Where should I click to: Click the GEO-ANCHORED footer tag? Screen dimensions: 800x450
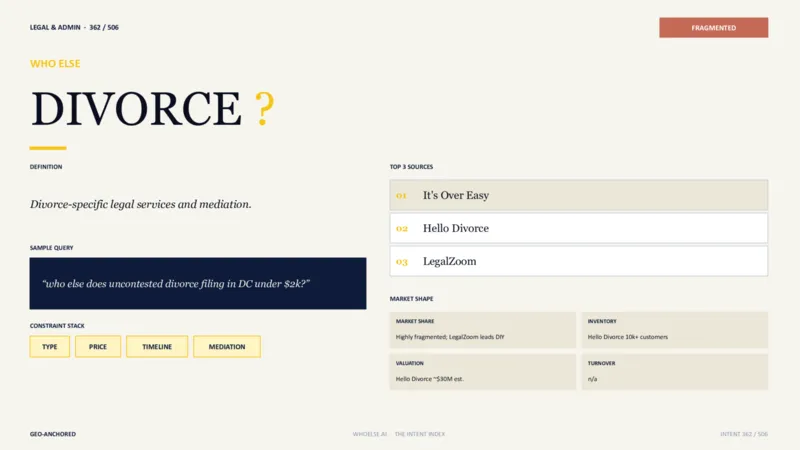[53, 434]
